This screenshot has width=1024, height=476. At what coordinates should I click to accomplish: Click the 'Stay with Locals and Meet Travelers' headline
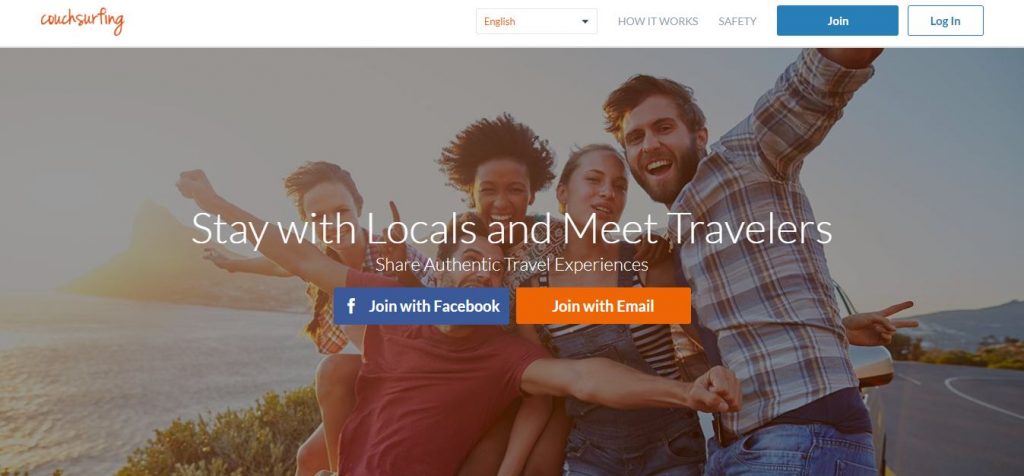(x=511, y=229)
